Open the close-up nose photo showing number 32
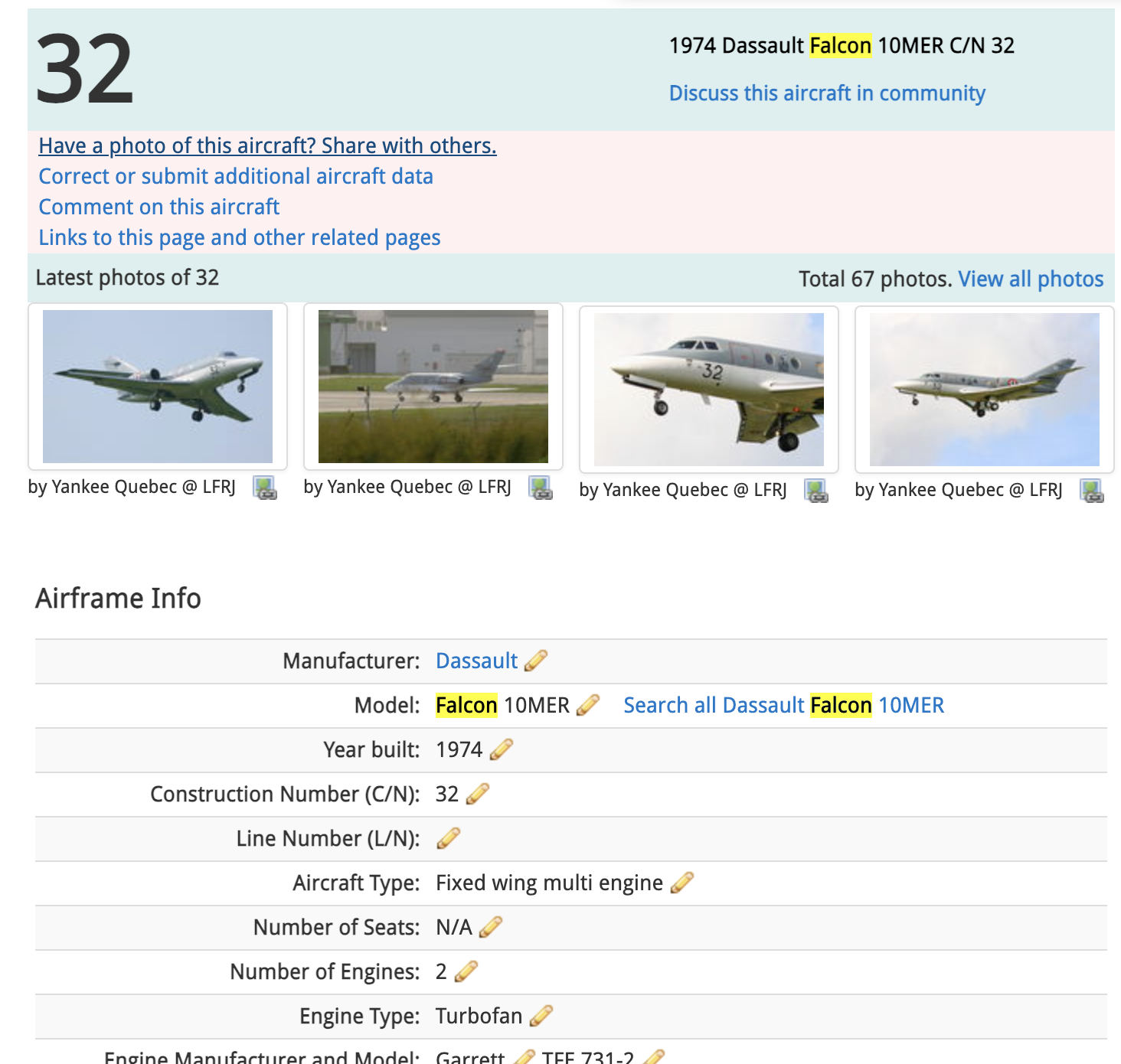 (x=709, y=390)
